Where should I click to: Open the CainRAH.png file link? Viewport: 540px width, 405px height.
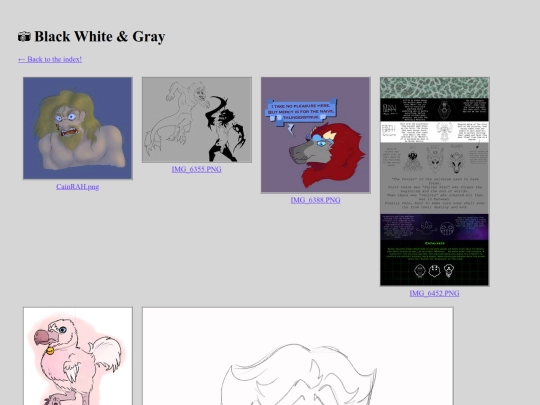pyautogui.click(x=77, y=187)
